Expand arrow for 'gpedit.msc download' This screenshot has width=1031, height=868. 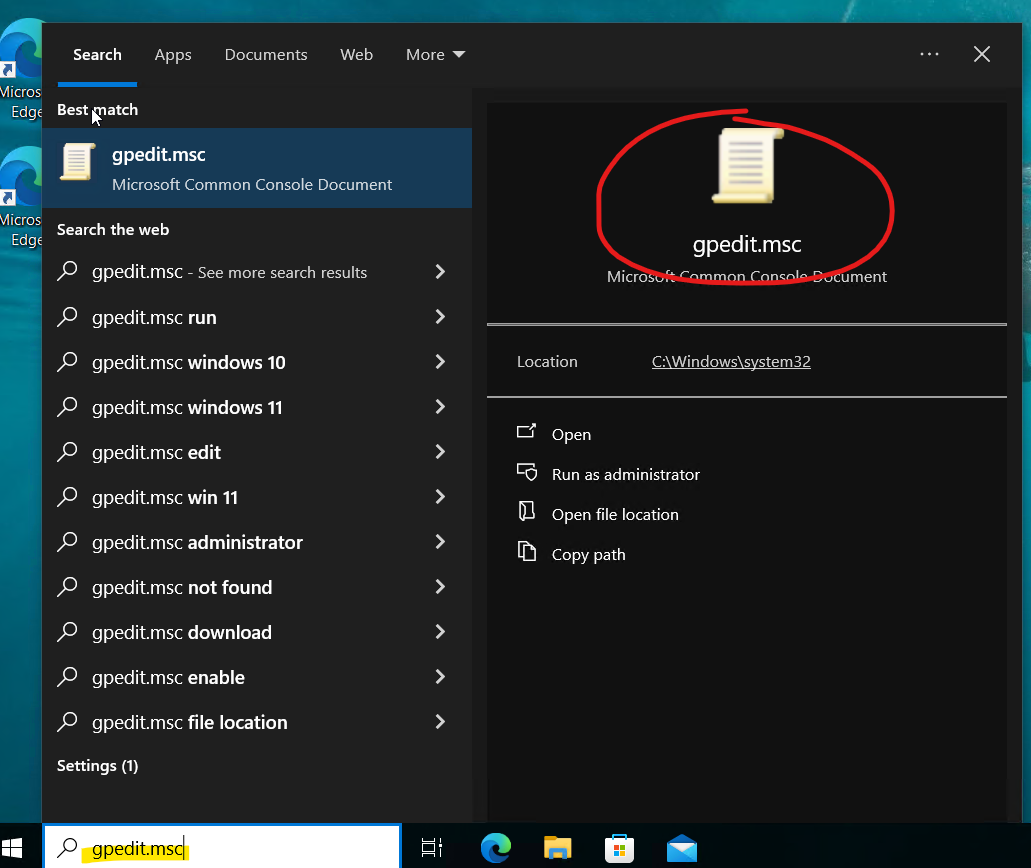tap(440, 632)
